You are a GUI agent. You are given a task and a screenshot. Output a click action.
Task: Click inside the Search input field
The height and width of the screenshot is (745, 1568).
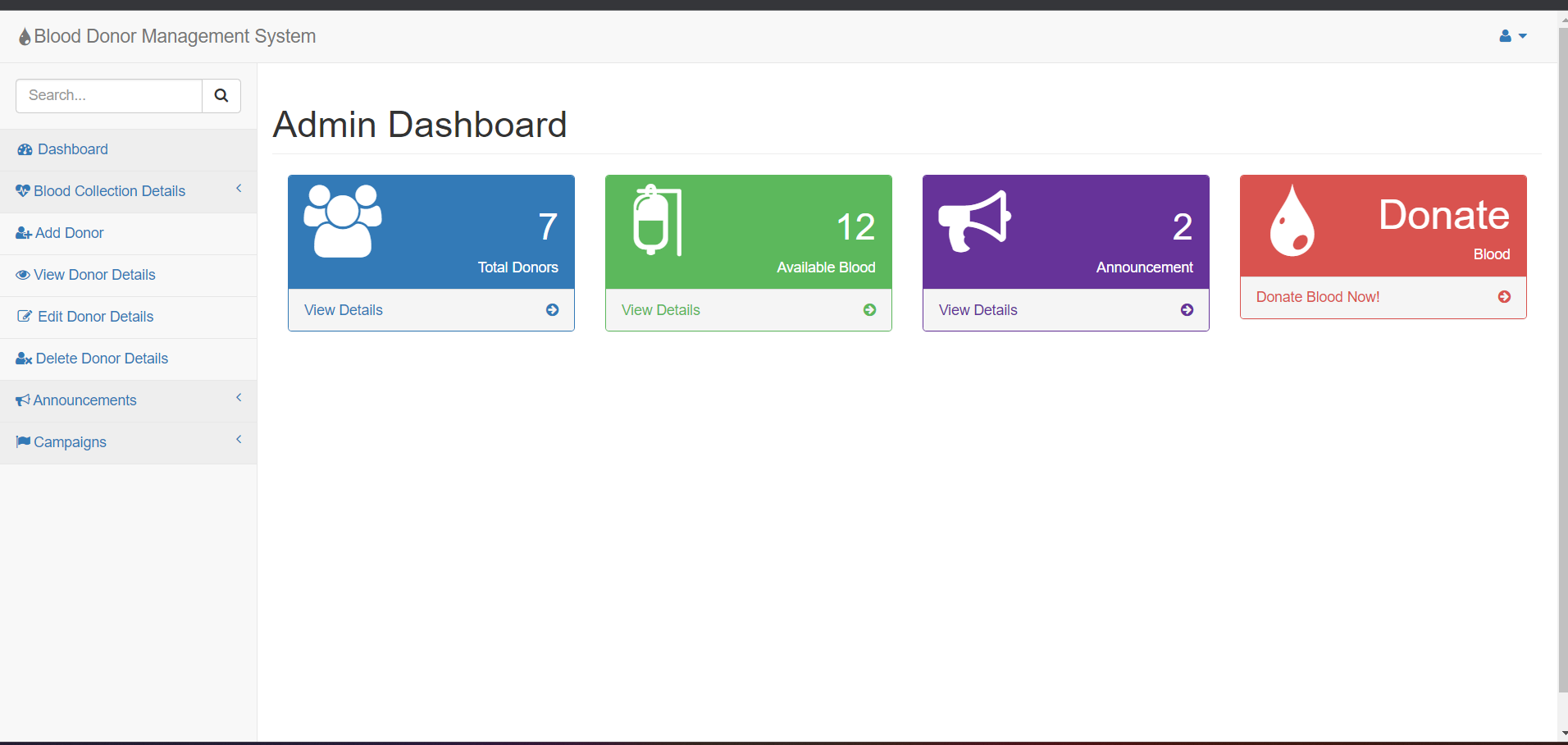click(107, 95)
